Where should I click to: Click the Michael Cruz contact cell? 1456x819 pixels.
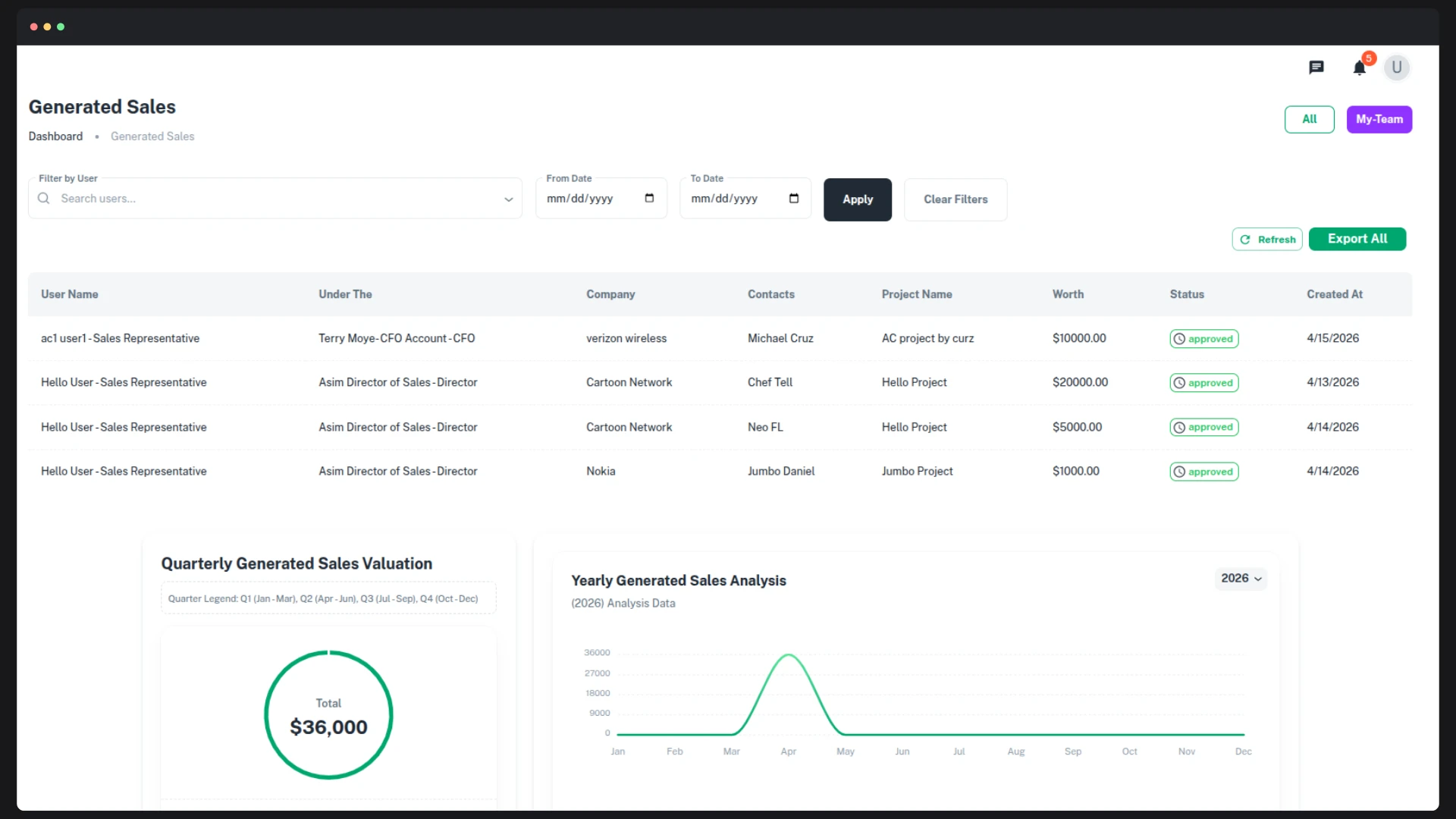click(x=780, y=338)
